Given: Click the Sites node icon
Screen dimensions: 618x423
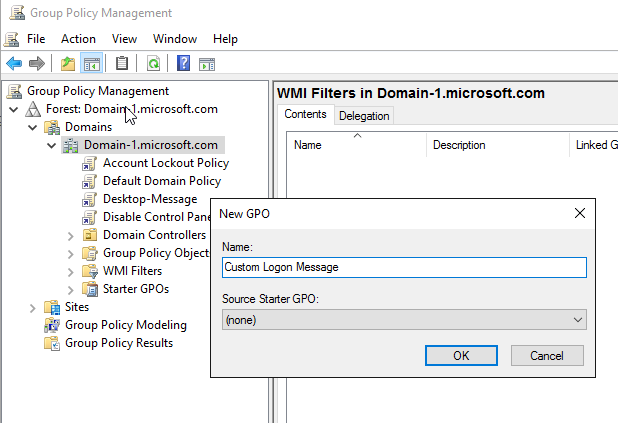Looking at the screenshot, I should coord(52,307).
